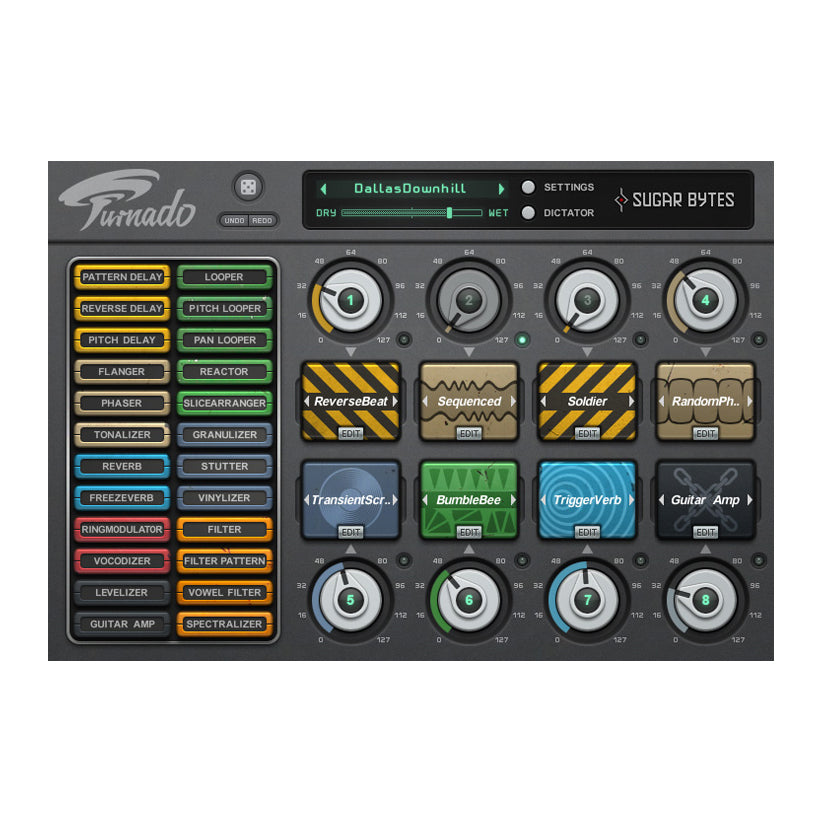This screenshot has height=822, width=822.
Task: Enable the SETTINGS toggle
Action: (x=529, y=186)
